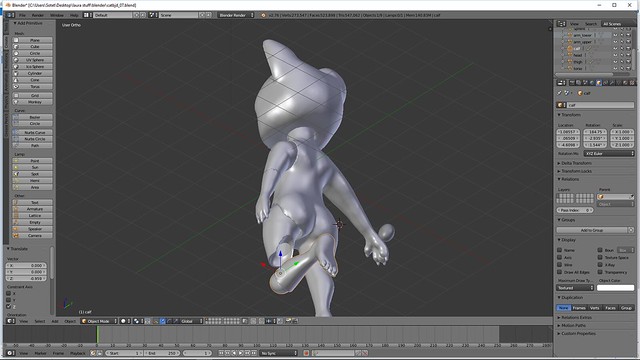The image size is (640, 360).
Task: Click the Point lamp icon
Action: pyautogui.click(x=16, y=161)
